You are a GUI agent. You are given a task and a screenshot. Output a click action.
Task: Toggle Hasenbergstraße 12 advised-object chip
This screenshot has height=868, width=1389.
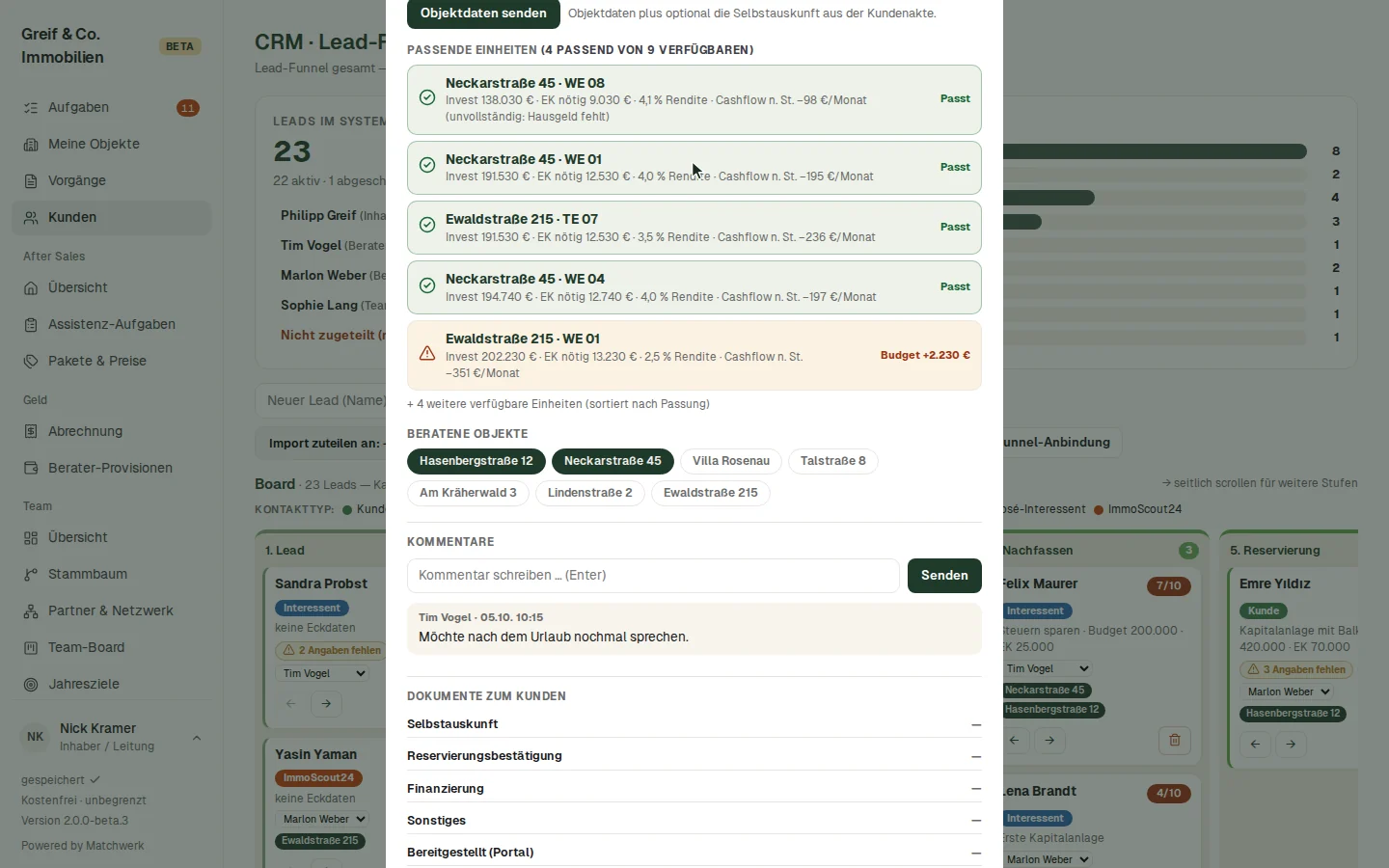(477, 461)
